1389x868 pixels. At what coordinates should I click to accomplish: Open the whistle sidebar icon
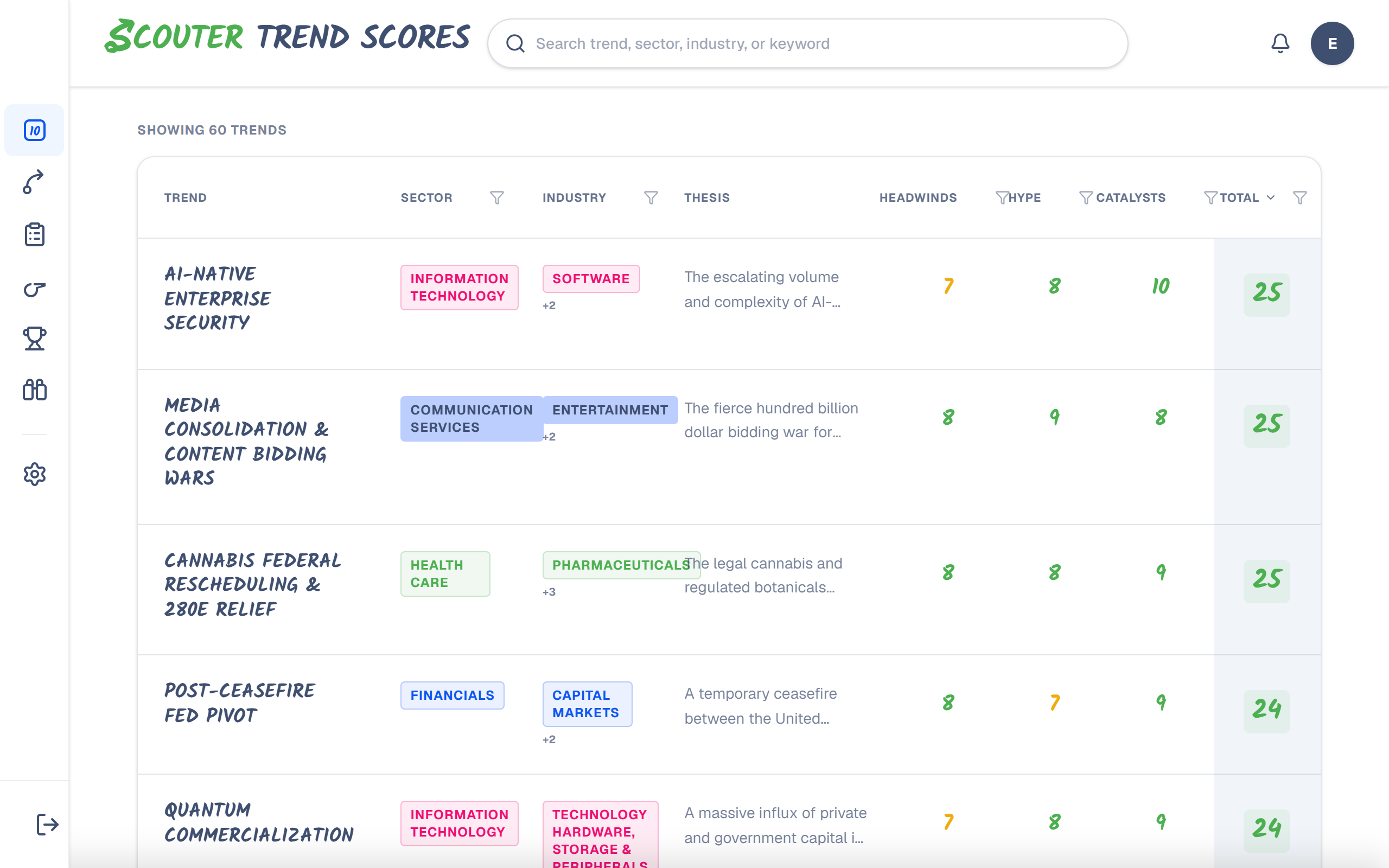[x=34, y=289]
